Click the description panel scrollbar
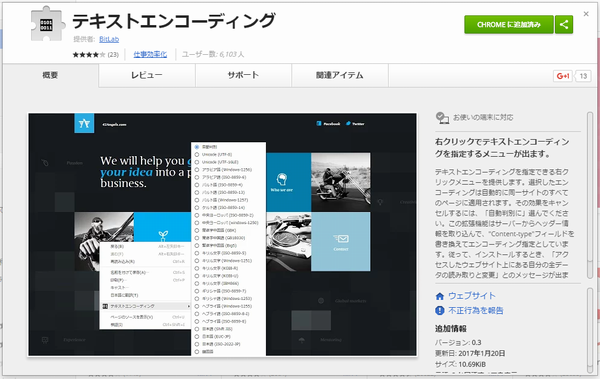The width and height of the screenshot is (600, 379). tap(590, 195)
